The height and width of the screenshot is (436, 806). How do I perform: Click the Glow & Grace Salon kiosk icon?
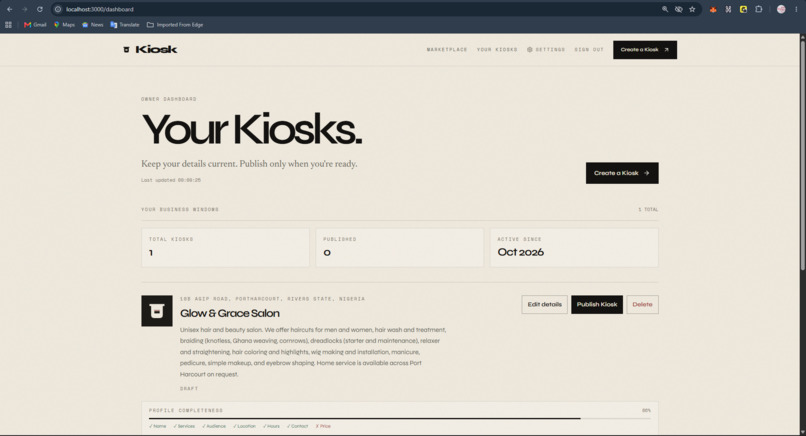click(157, 311)
